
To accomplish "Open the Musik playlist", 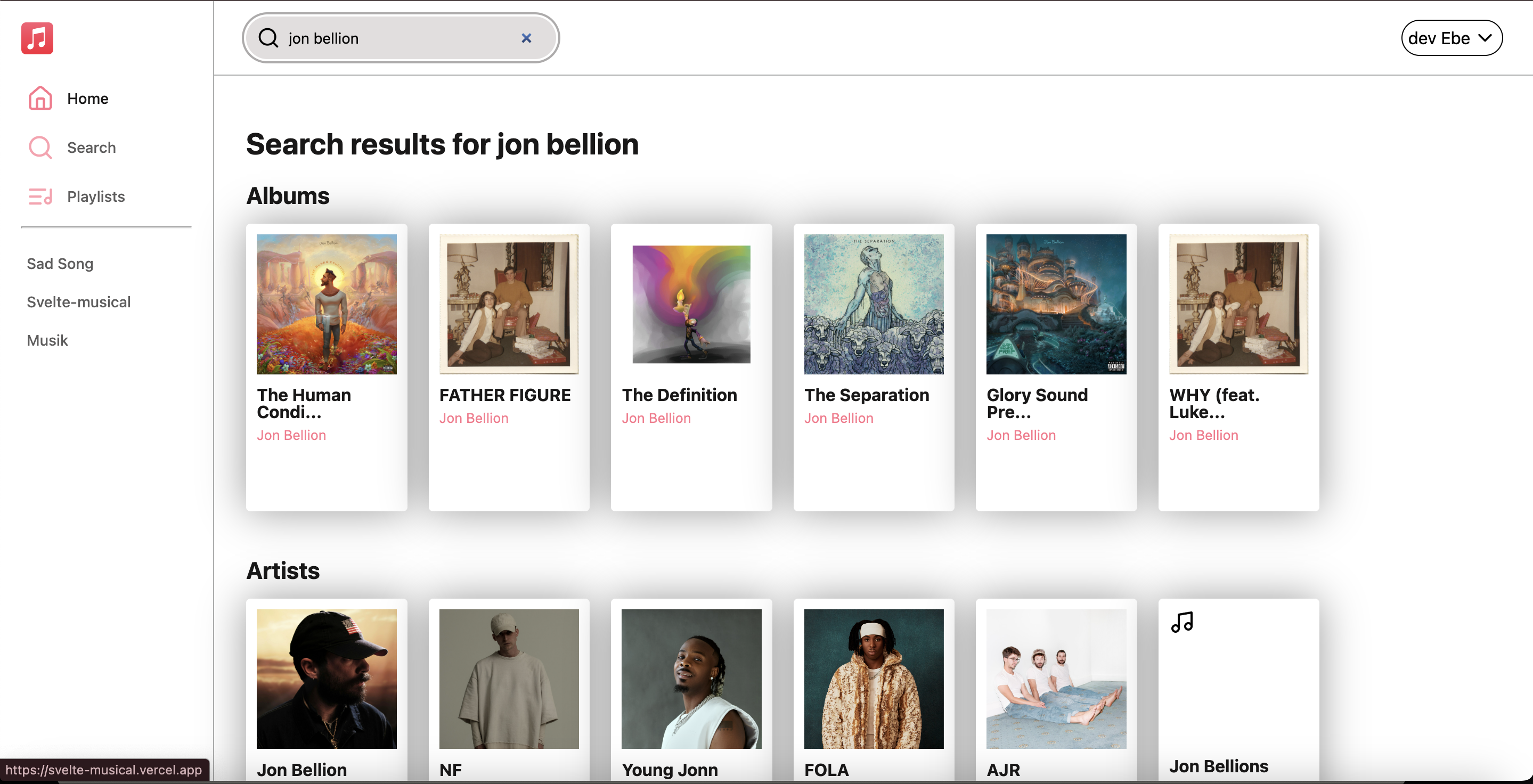I will pyautogui.click(x=47, y=340).
